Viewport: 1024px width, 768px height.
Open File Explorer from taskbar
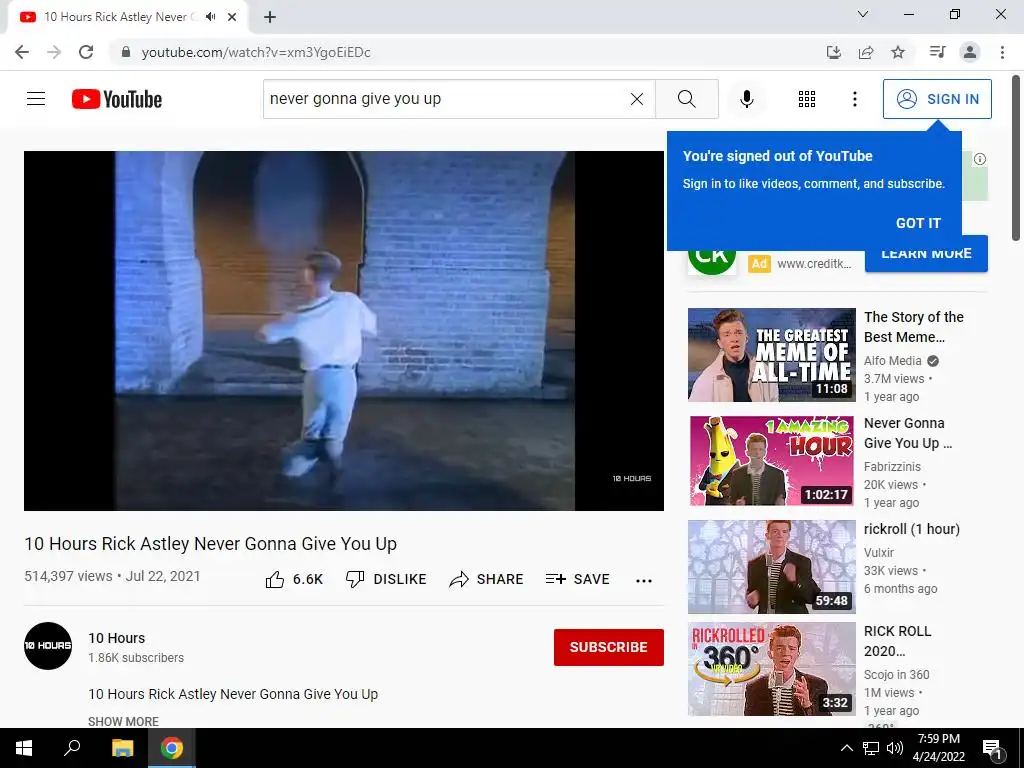pos(122,748)
